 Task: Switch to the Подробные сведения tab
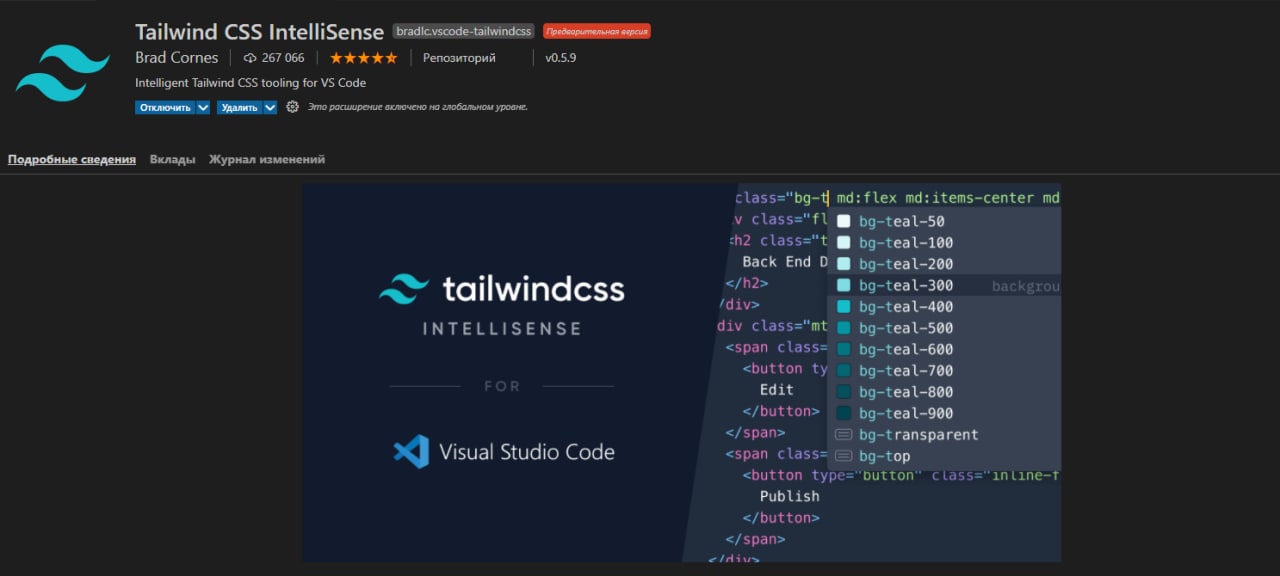(x=72, y=159)
